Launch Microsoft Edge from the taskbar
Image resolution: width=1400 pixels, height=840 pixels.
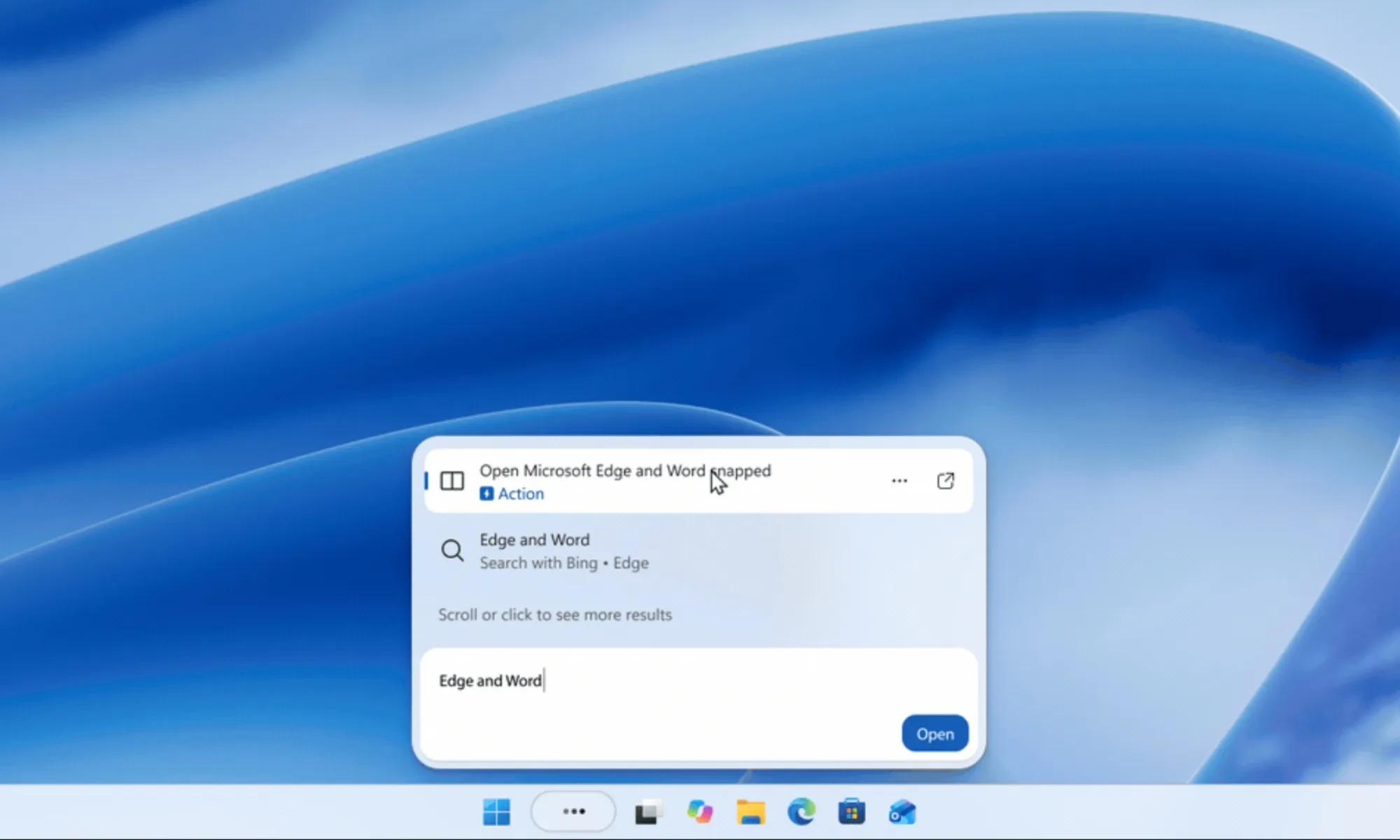tap(801, 812)
